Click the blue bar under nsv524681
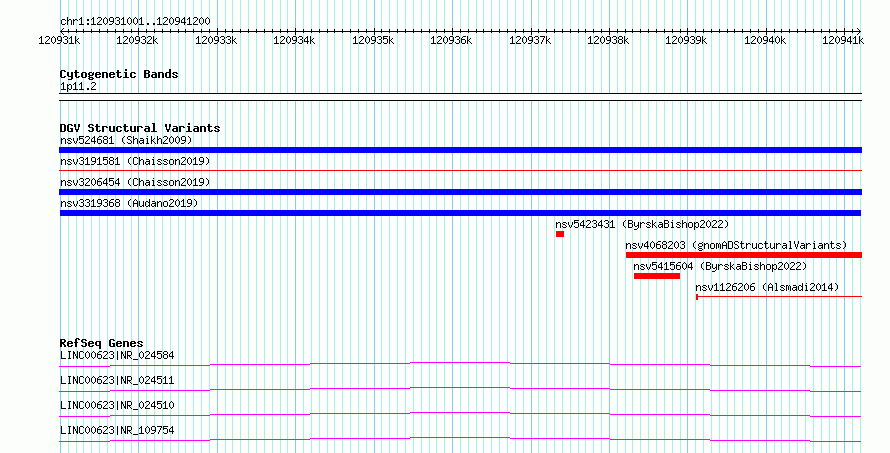Image resolution: width=890 pixels, height=453 pixels. pos(460,150)
